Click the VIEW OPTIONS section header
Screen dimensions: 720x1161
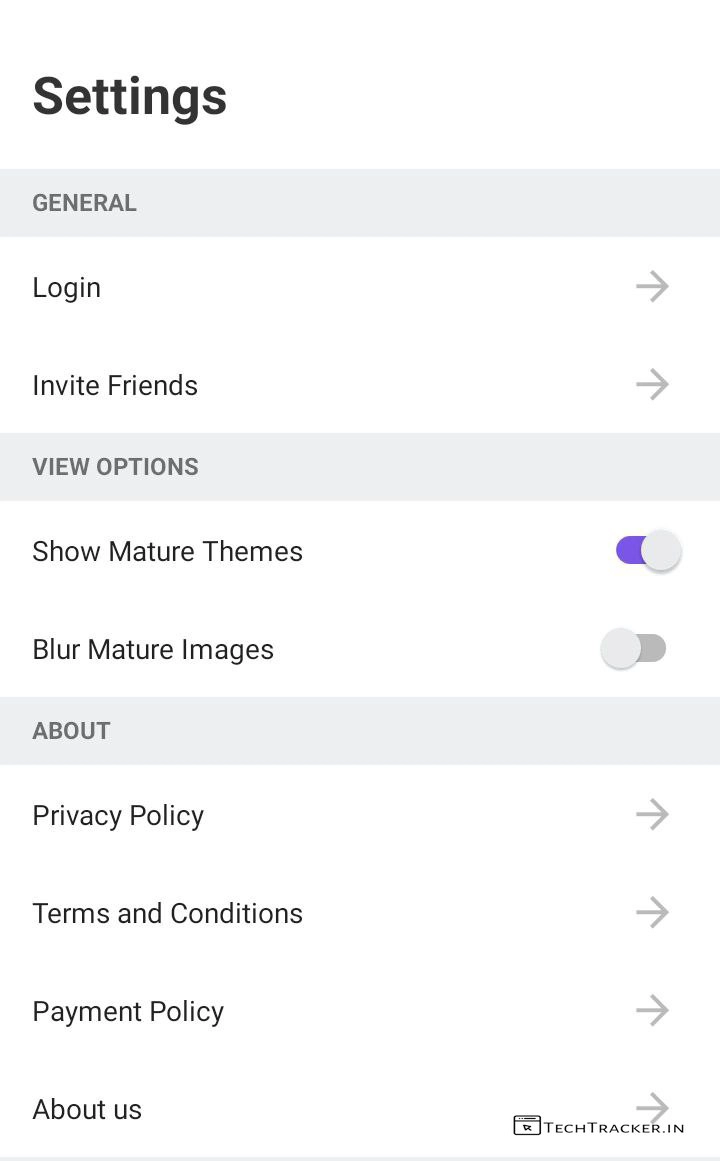115,467
